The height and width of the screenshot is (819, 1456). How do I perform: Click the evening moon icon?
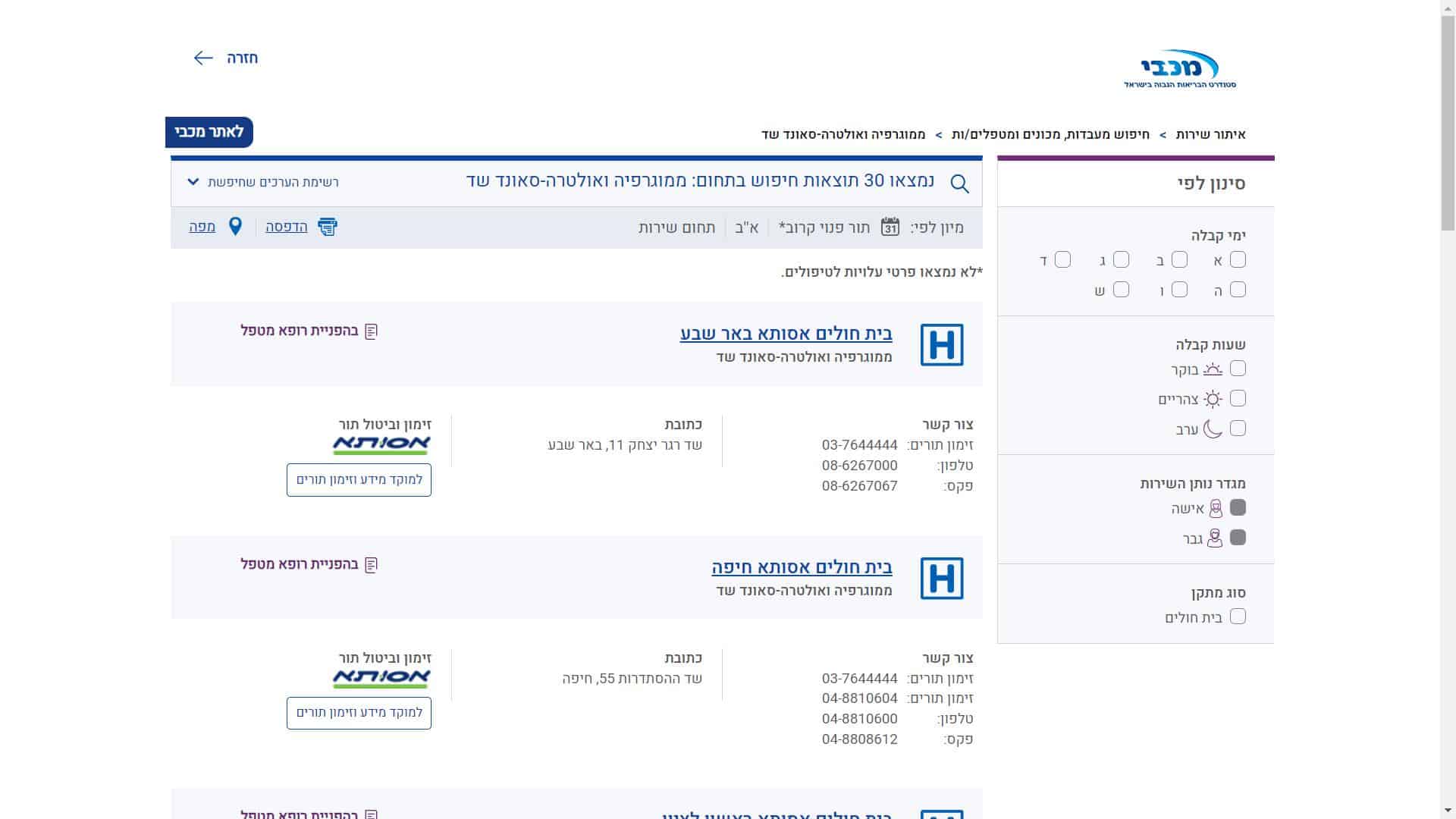click(1213, 429)
